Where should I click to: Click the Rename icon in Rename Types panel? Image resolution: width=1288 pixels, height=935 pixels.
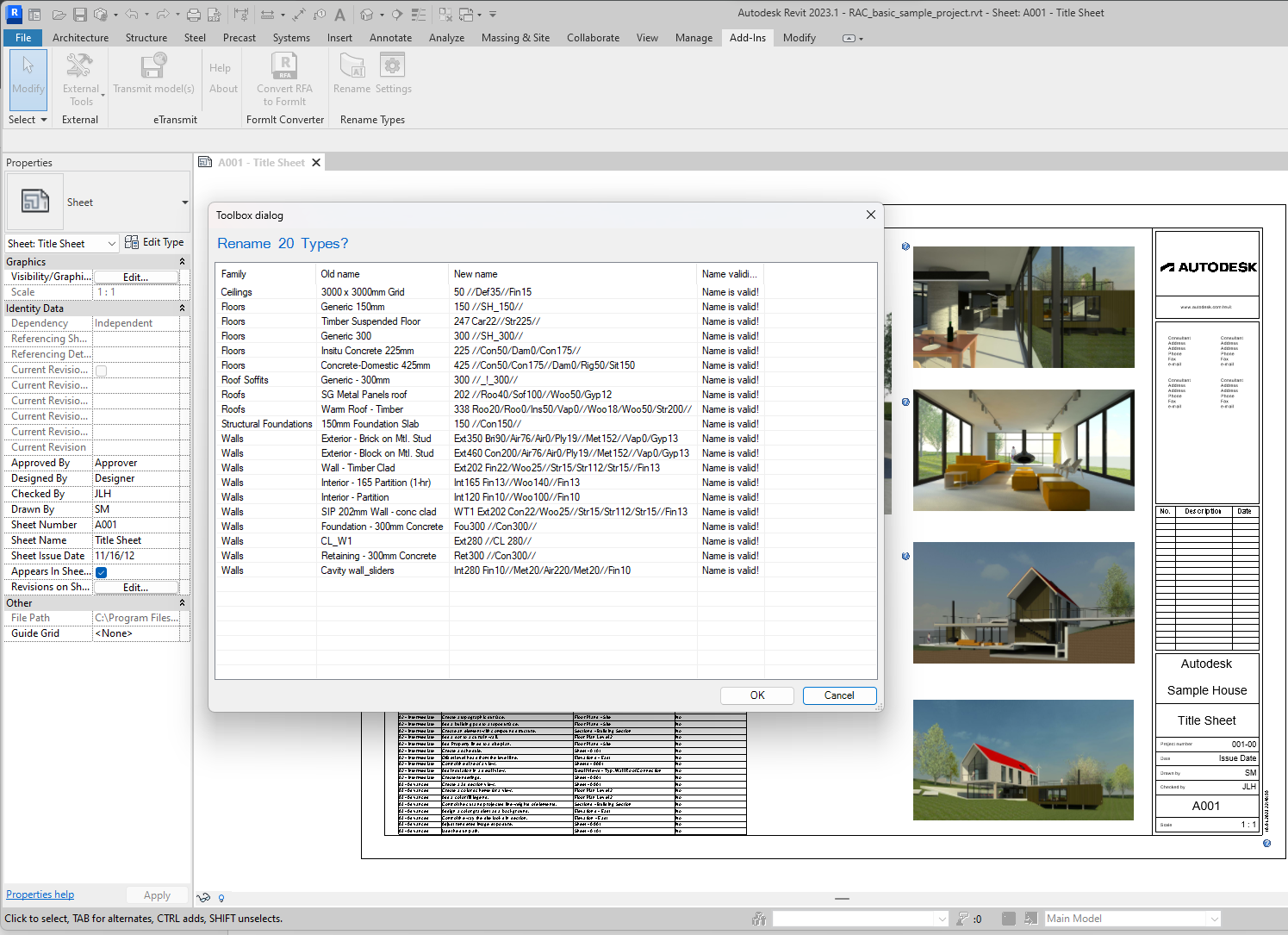(352, 66)
